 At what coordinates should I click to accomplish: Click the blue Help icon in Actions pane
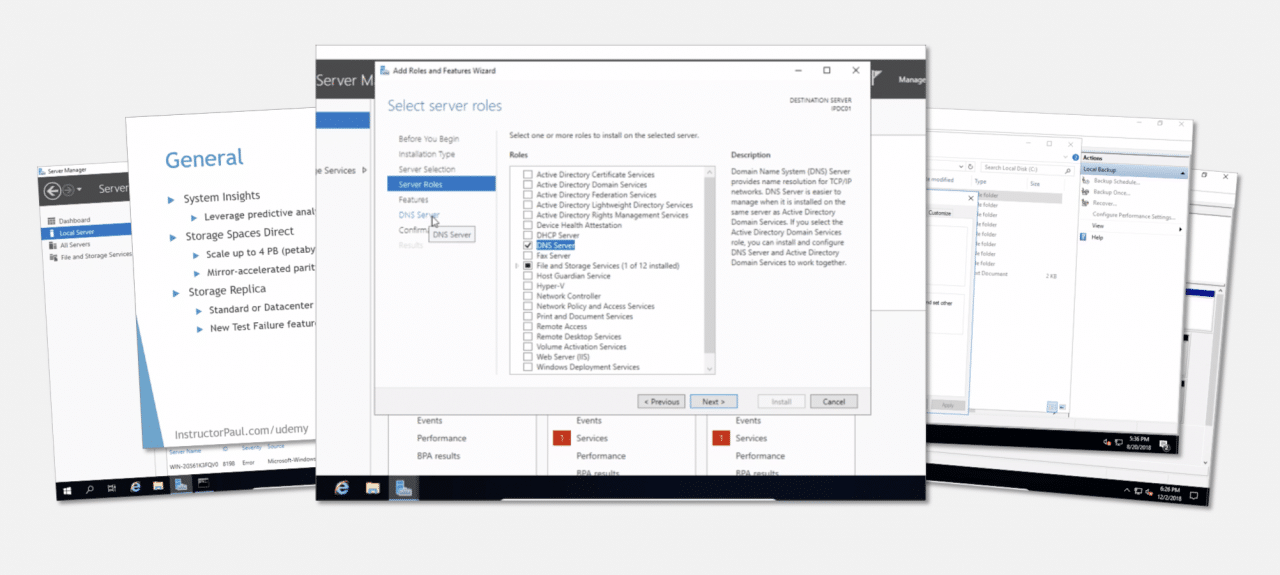pos(1083,237)
